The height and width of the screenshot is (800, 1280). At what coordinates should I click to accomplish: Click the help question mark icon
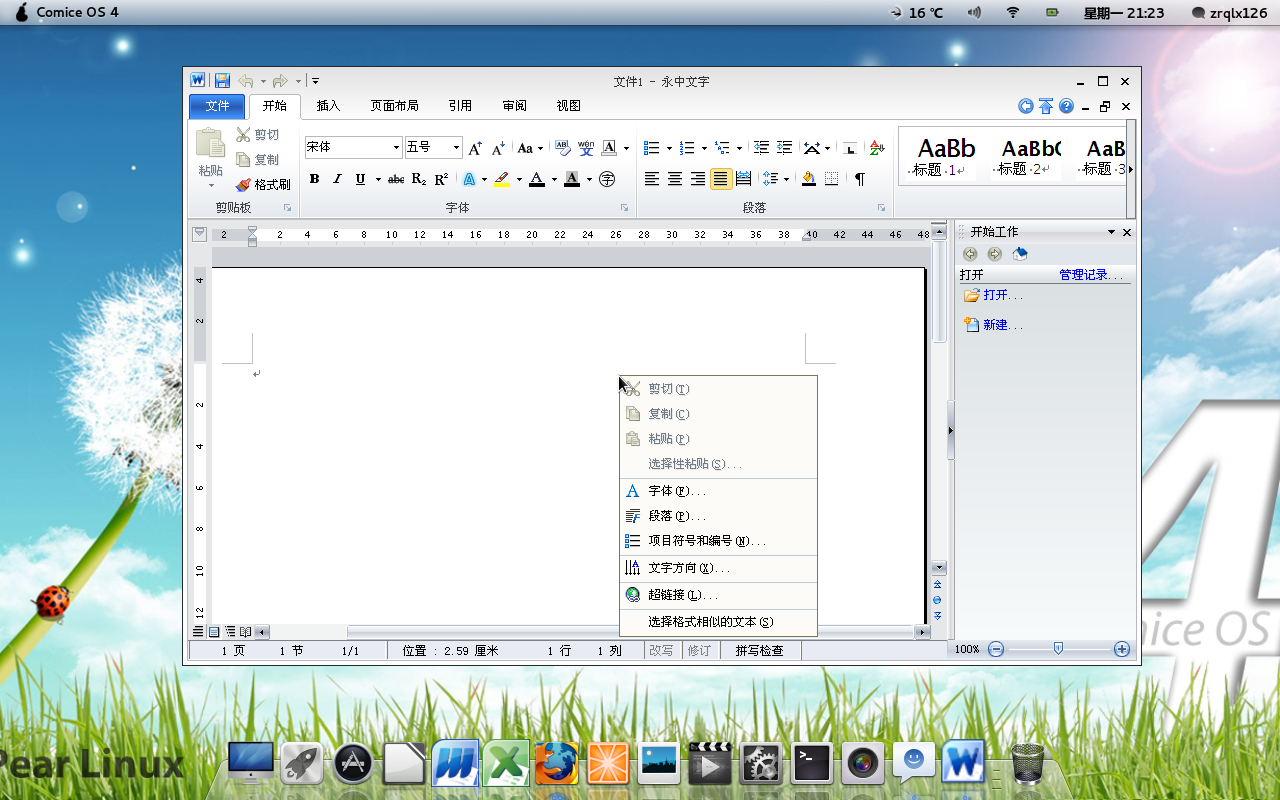coord(1066,106)
